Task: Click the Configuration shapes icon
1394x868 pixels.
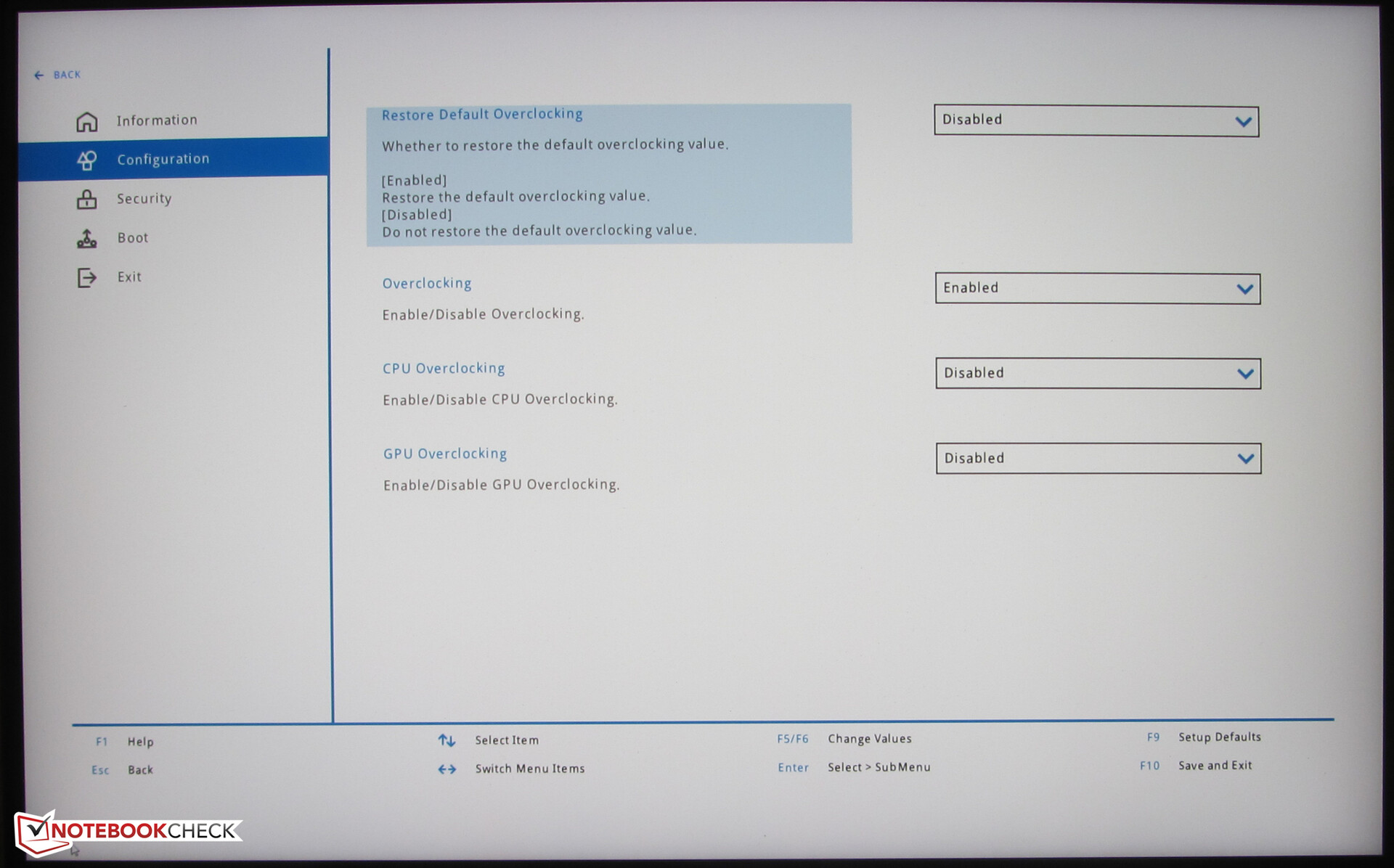Action: (x=86, y=160)
